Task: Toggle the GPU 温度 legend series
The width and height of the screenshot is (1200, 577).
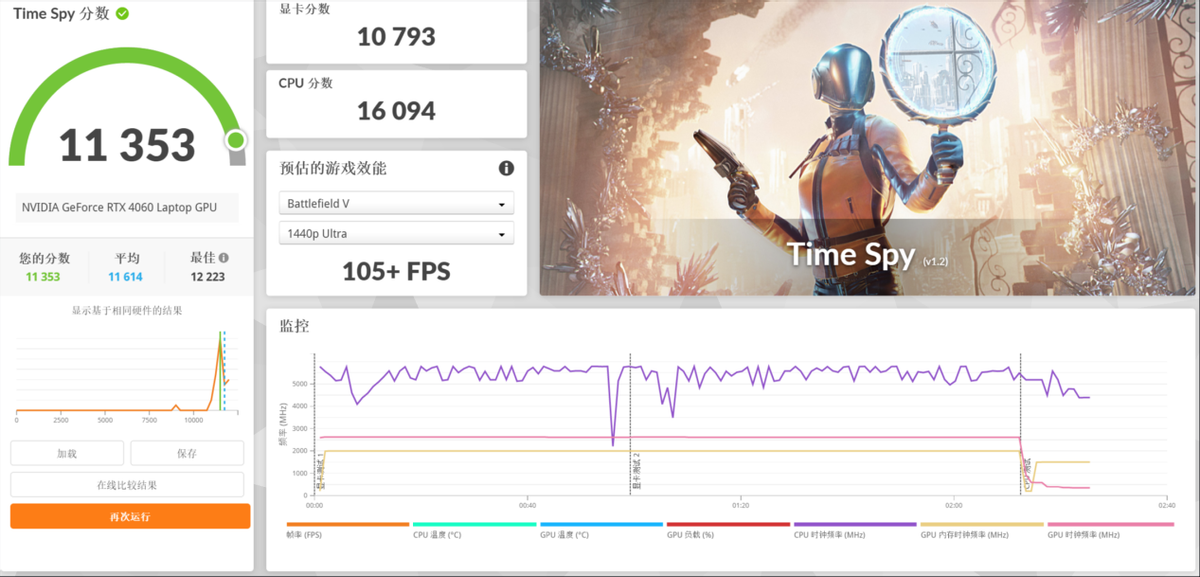Action: pyautogui.click(x=601, y=524)
